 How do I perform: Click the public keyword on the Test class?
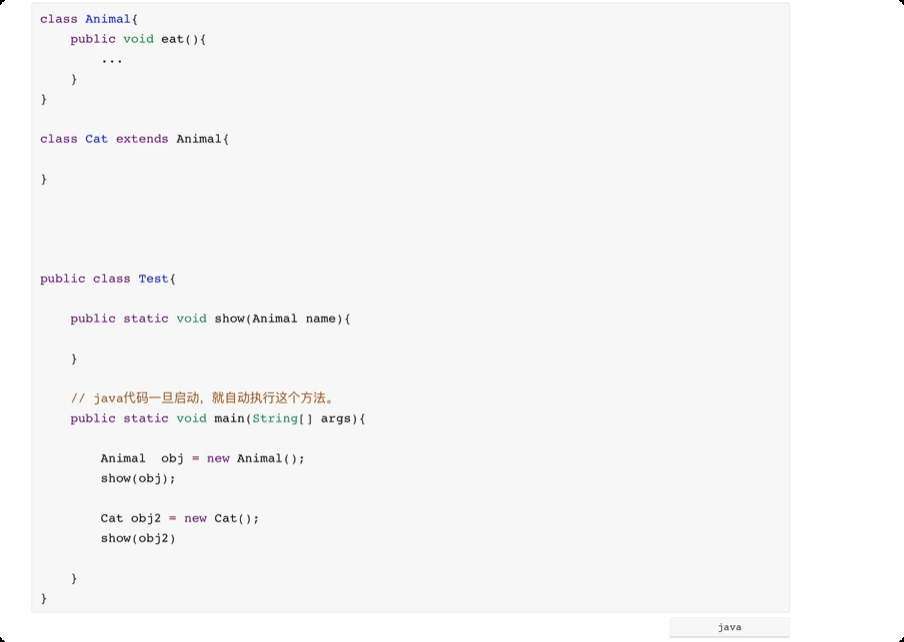[59, 278]
